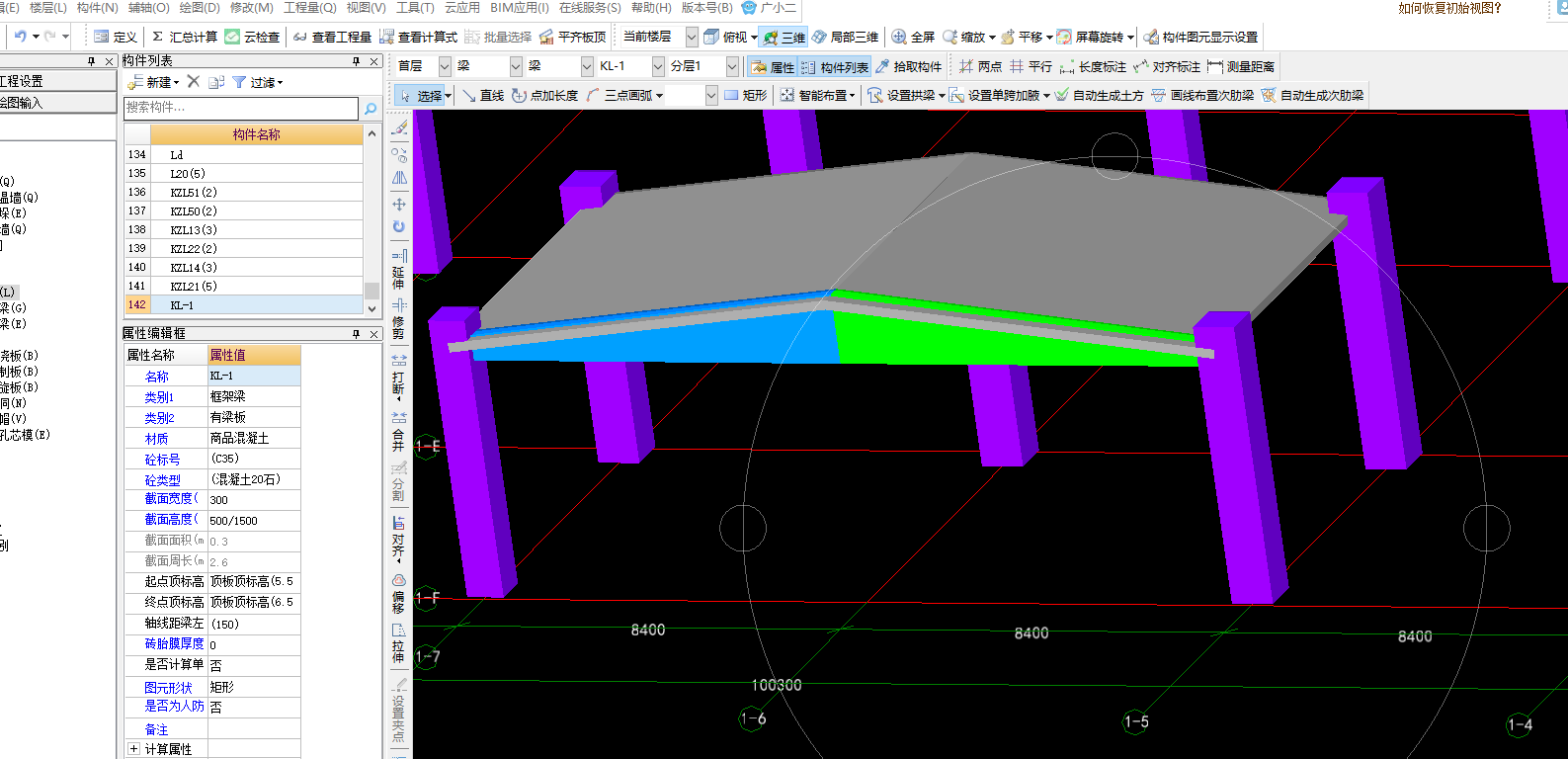Click the 如何恢复初始视图? help link
The height and width of the screenshot is (759, 1568).
point(1449,8)
